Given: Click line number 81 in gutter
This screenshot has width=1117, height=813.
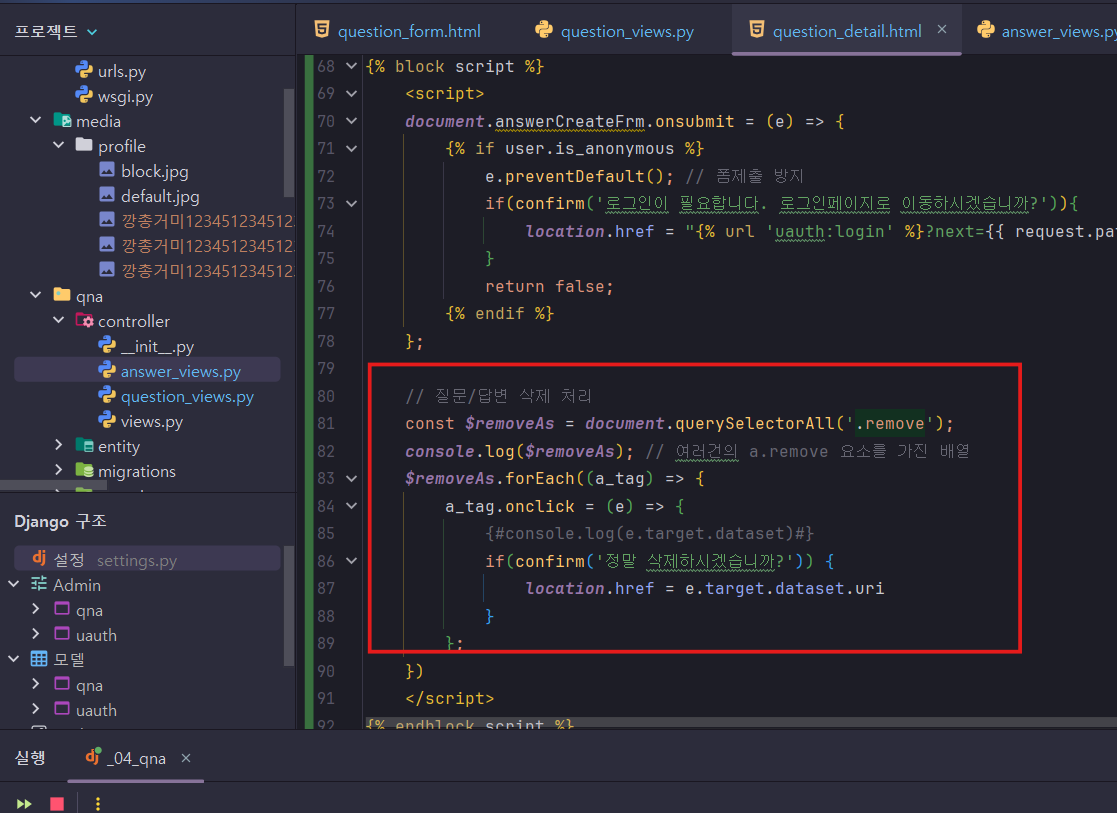Looking at the screenshot, I should click(326, 423).
